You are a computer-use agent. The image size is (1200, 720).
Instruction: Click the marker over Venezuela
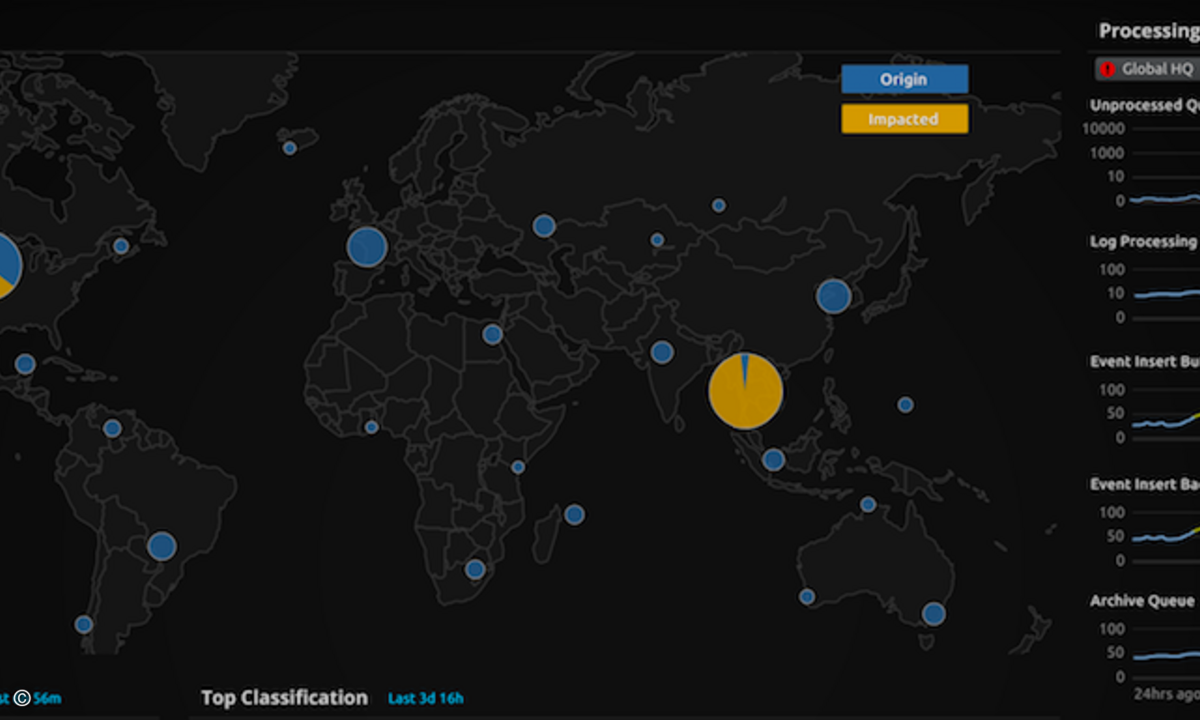point(113,429)
